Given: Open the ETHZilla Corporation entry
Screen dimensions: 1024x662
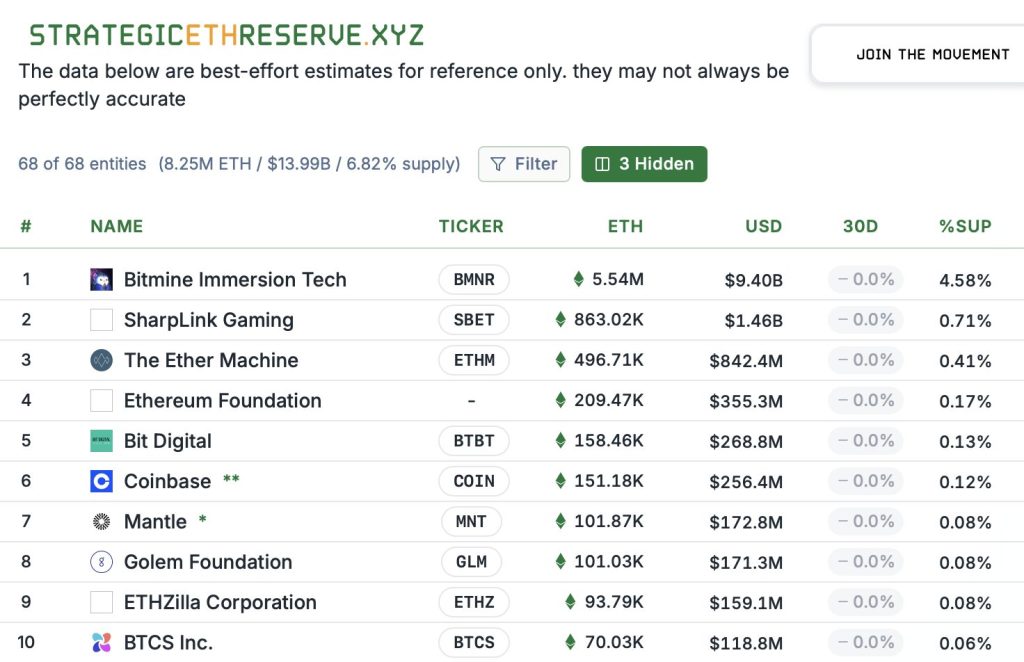Looking at the screenshot, I should click(220, 602).
